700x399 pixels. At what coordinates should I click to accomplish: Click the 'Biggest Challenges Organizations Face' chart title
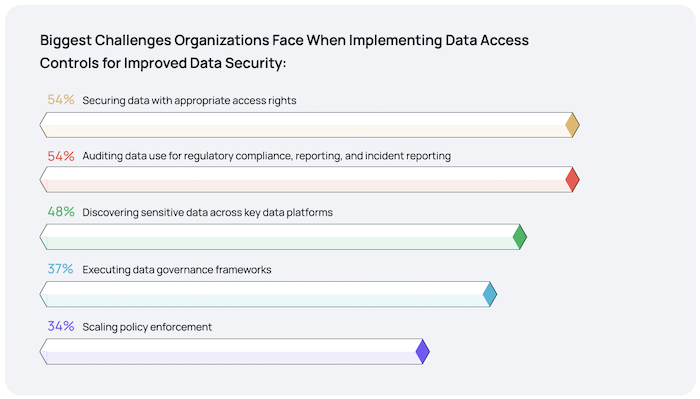tap(284, 51)
